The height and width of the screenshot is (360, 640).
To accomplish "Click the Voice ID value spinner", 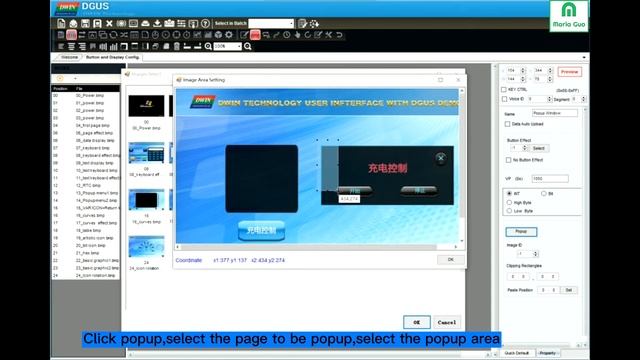I will [x=549, y=99].
